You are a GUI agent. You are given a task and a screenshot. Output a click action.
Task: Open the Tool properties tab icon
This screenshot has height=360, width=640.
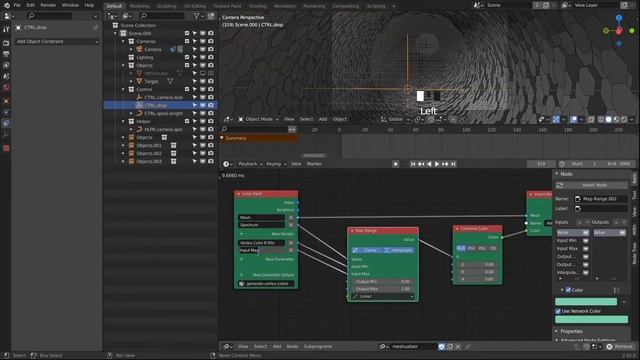coord(6,29)
